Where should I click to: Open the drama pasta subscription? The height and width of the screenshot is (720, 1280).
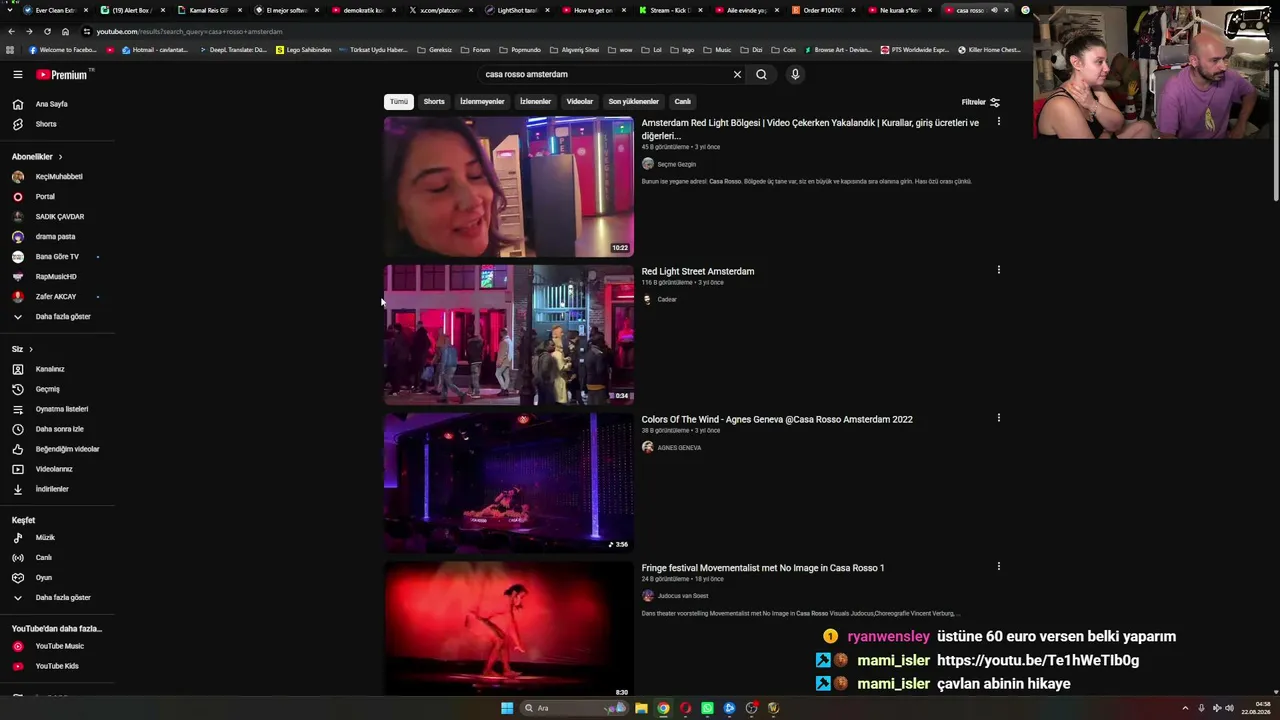(x=55, y=237)
